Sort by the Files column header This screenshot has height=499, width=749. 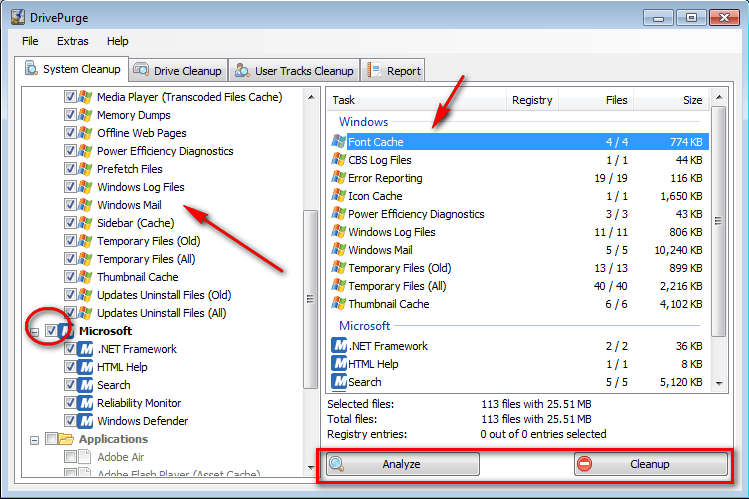click(x=596, y=100)
